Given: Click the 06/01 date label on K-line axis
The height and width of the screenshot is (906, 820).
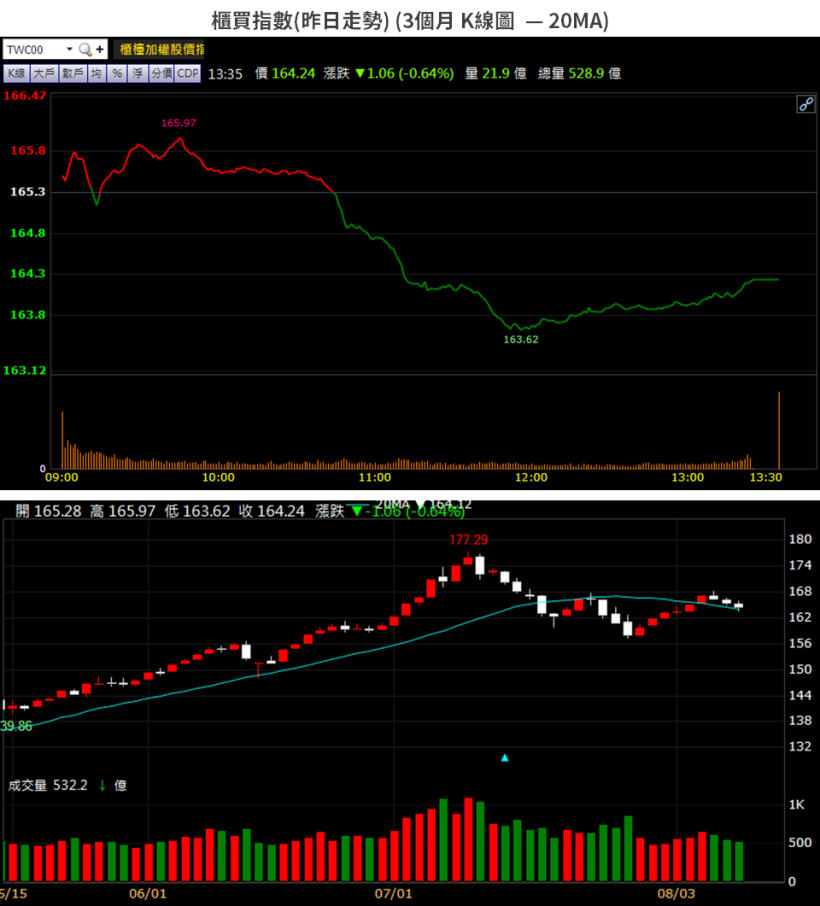Looking at the screenshot, I should 147,893.
